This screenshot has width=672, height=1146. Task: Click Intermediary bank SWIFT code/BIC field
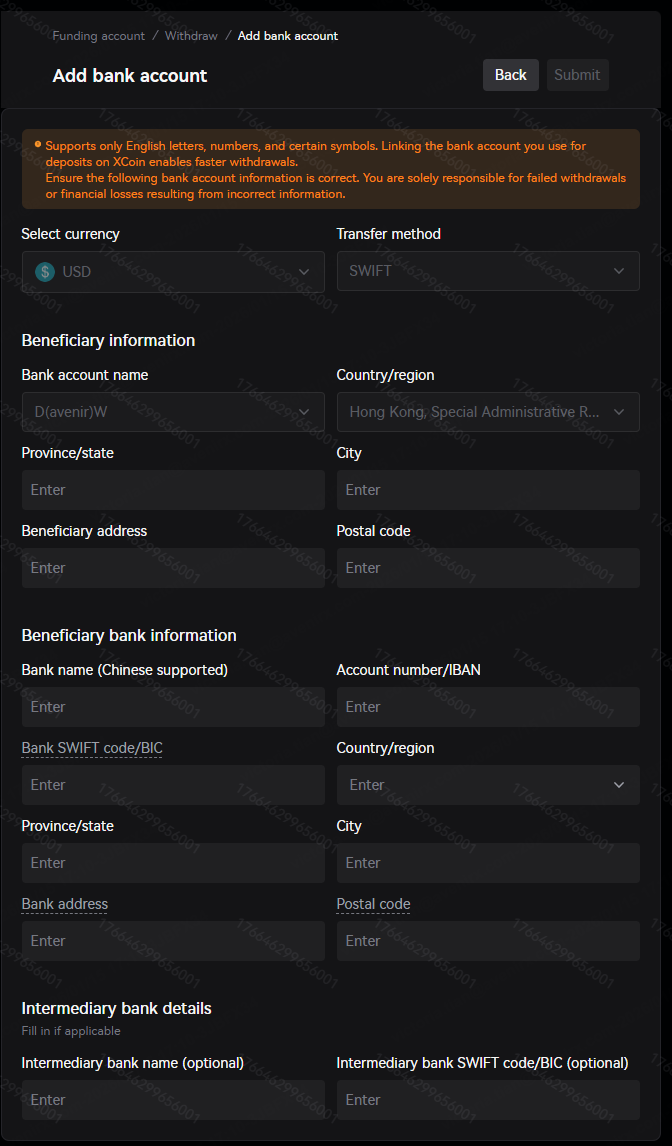488,1100
